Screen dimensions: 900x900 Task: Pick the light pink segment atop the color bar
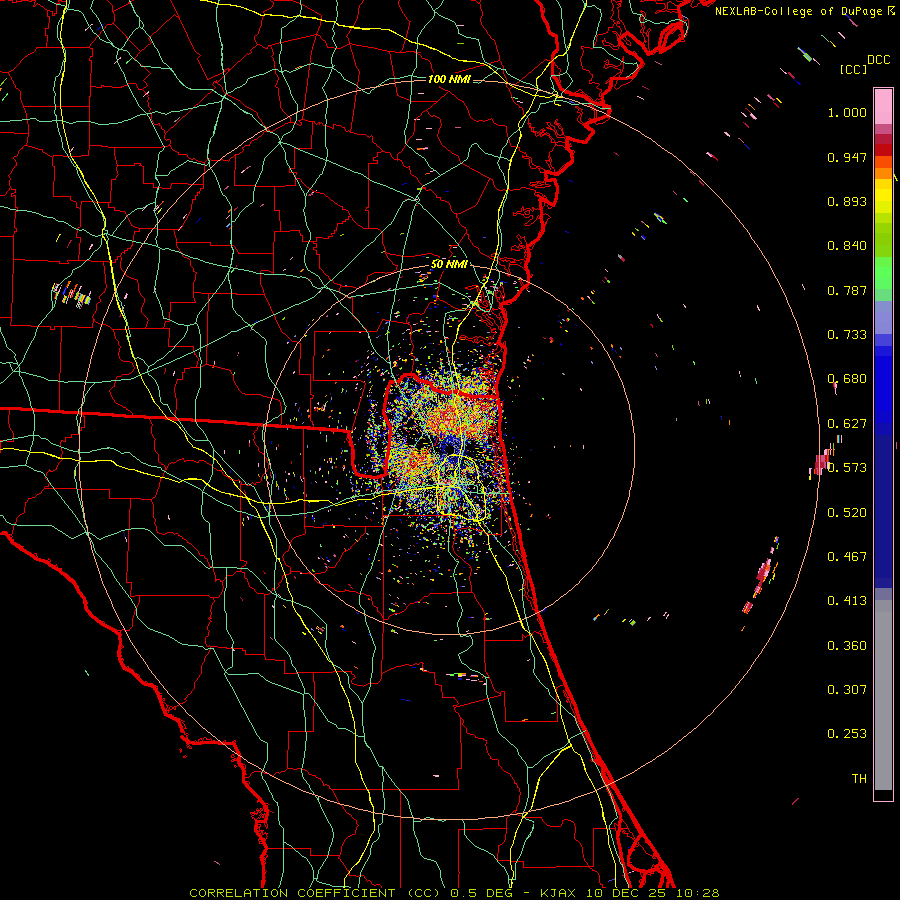883,106
